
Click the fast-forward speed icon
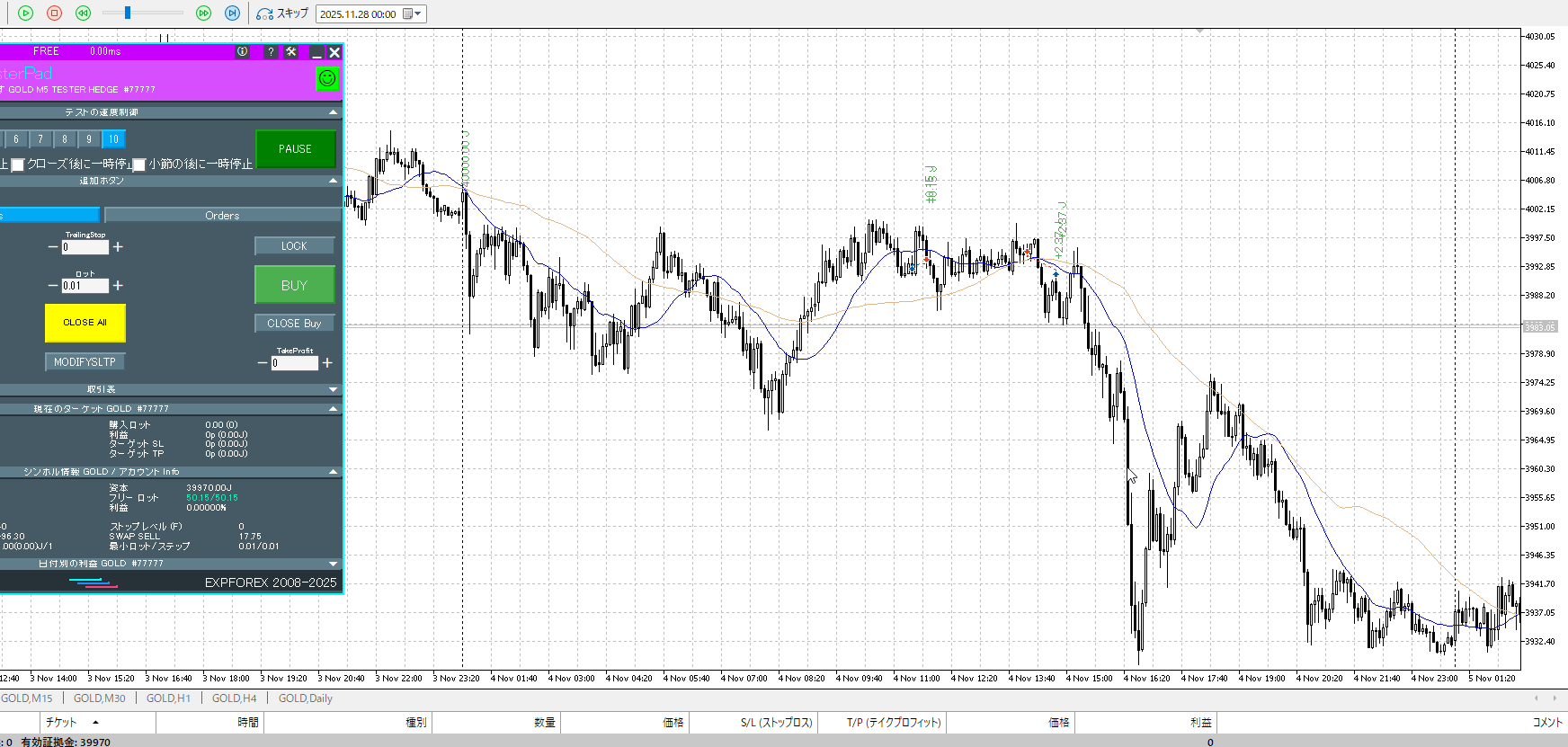pyautogui.click(x=203, y=13)
